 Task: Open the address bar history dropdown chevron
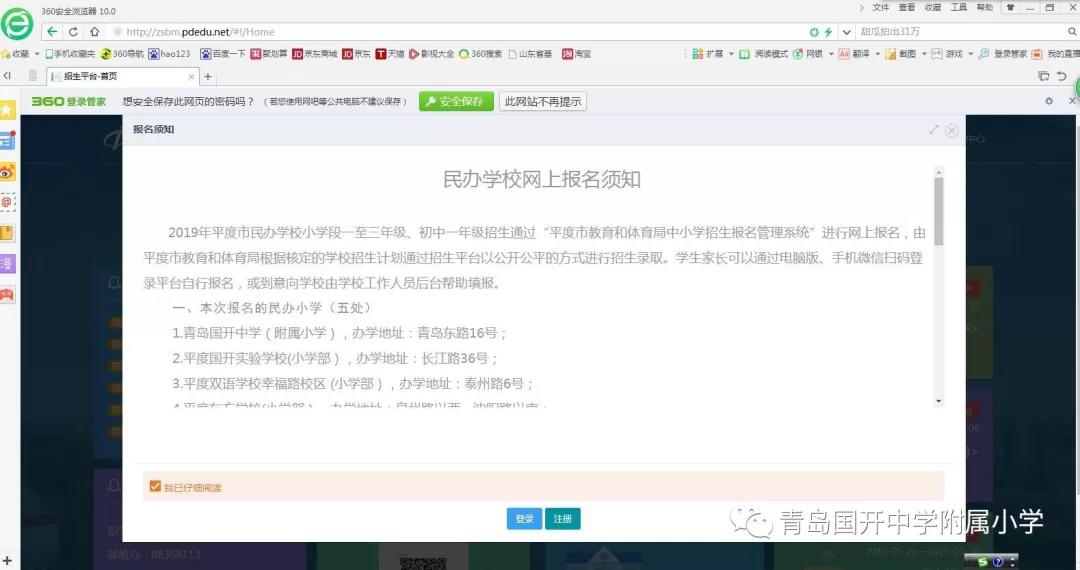coord(847,32)
